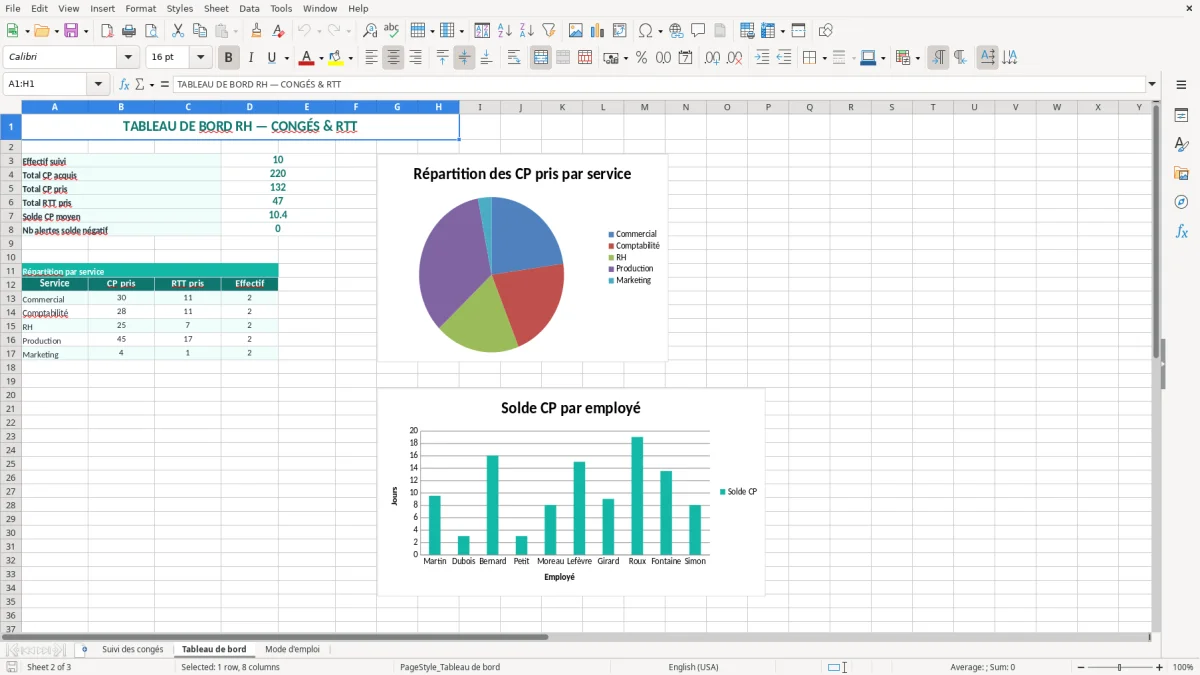Toggle Center Vertically alignment
1200x675 pixels.
tap(464, 58)
